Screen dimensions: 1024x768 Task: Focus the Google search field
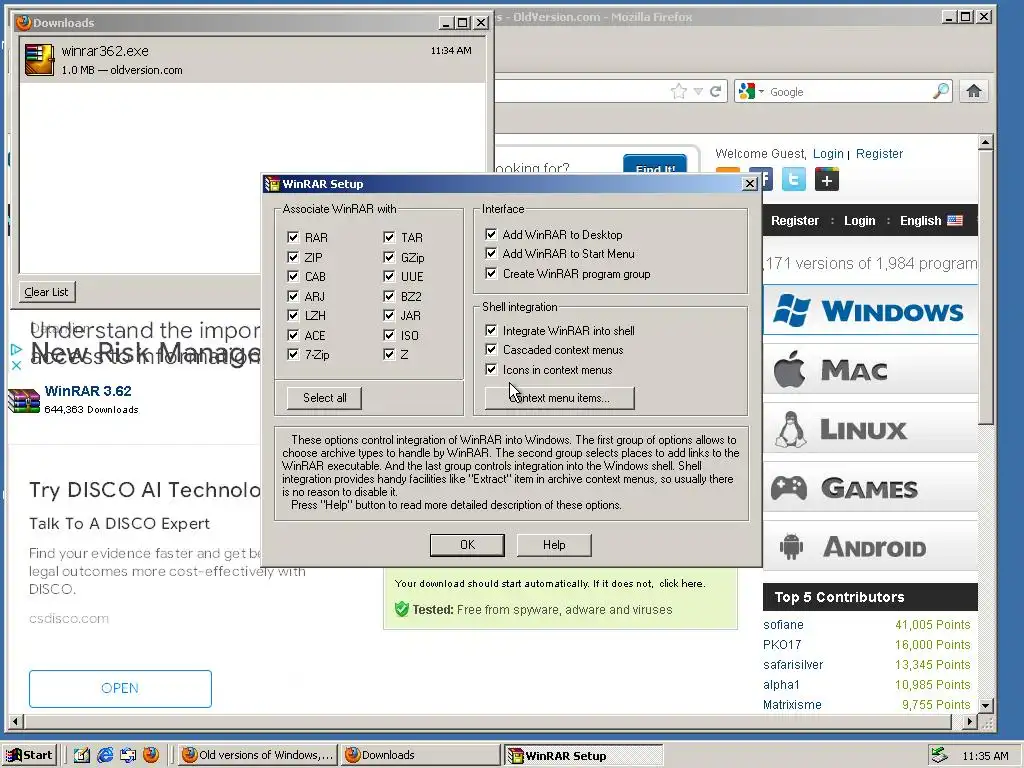849,92
